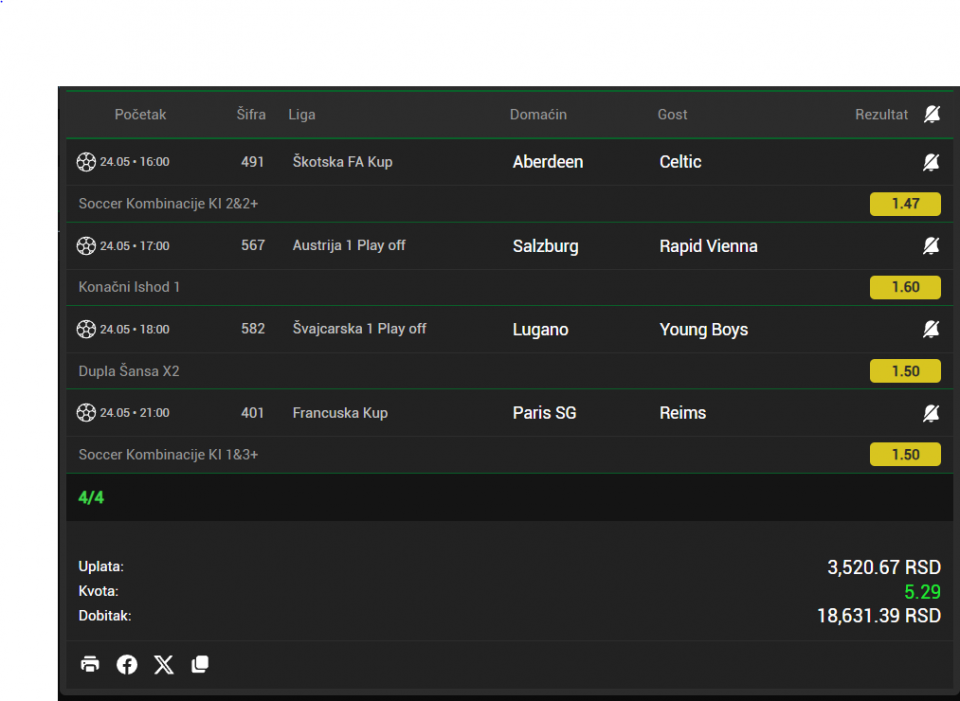Select the Rapid Vienna team name

click(x=708, y=246)
